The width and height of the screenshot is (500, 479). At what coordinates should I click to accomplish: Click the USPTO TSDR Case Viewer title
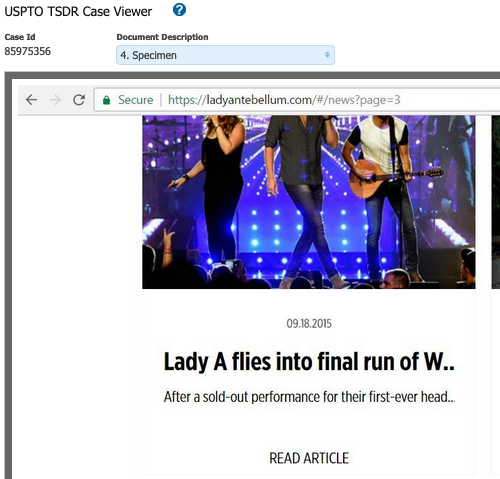pyautogui.click(x=78, y=11)
